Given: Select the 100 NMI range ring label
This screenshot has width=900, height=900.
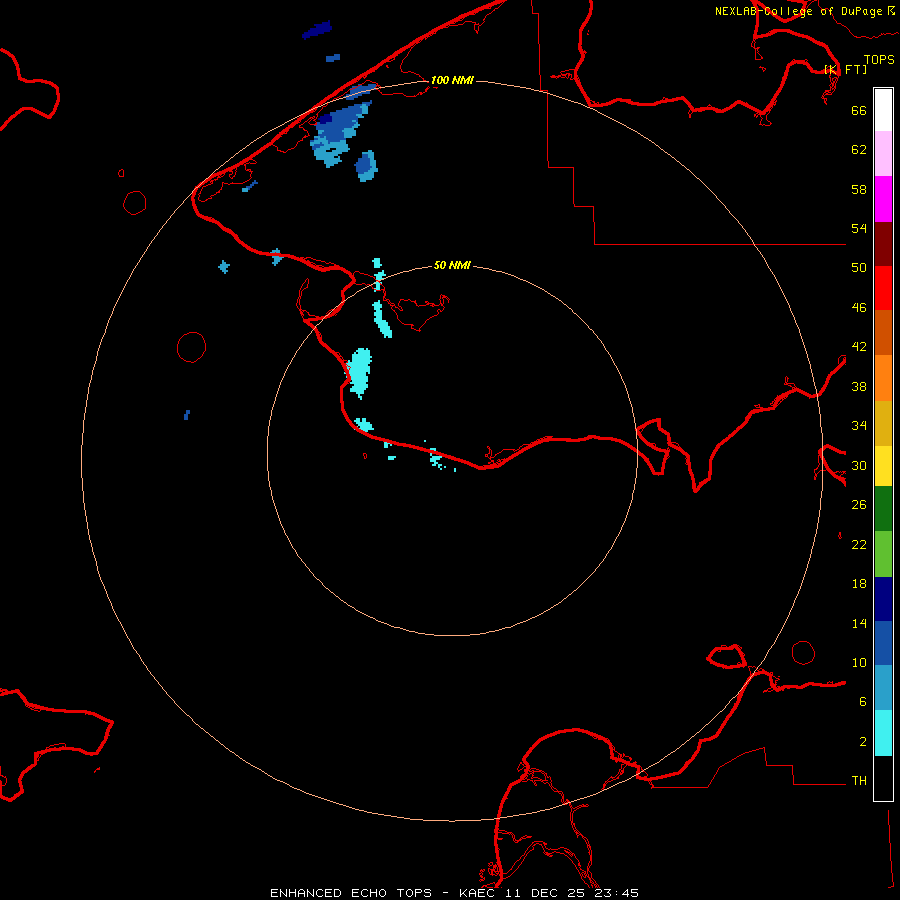Looking at the screenshot, I should (x=452, y=80).
